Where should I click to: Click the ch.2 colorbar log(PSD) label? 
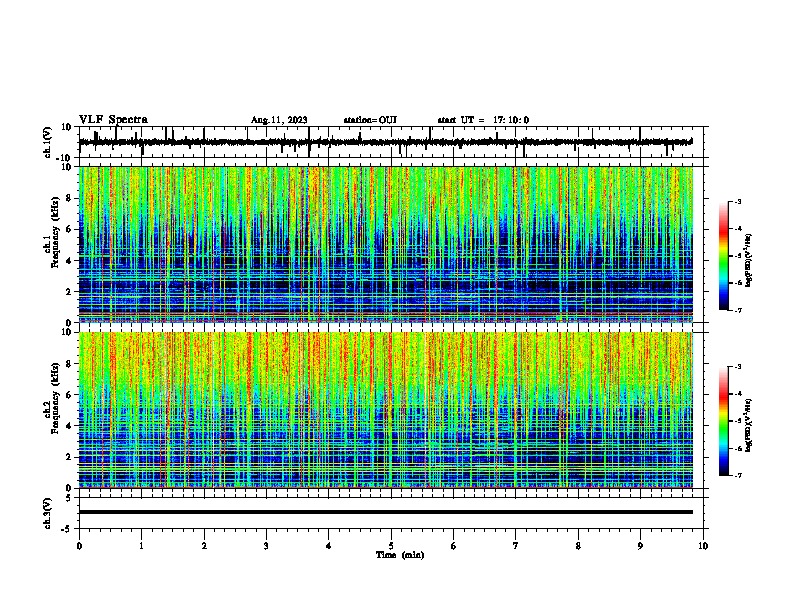tap(749, 425)
